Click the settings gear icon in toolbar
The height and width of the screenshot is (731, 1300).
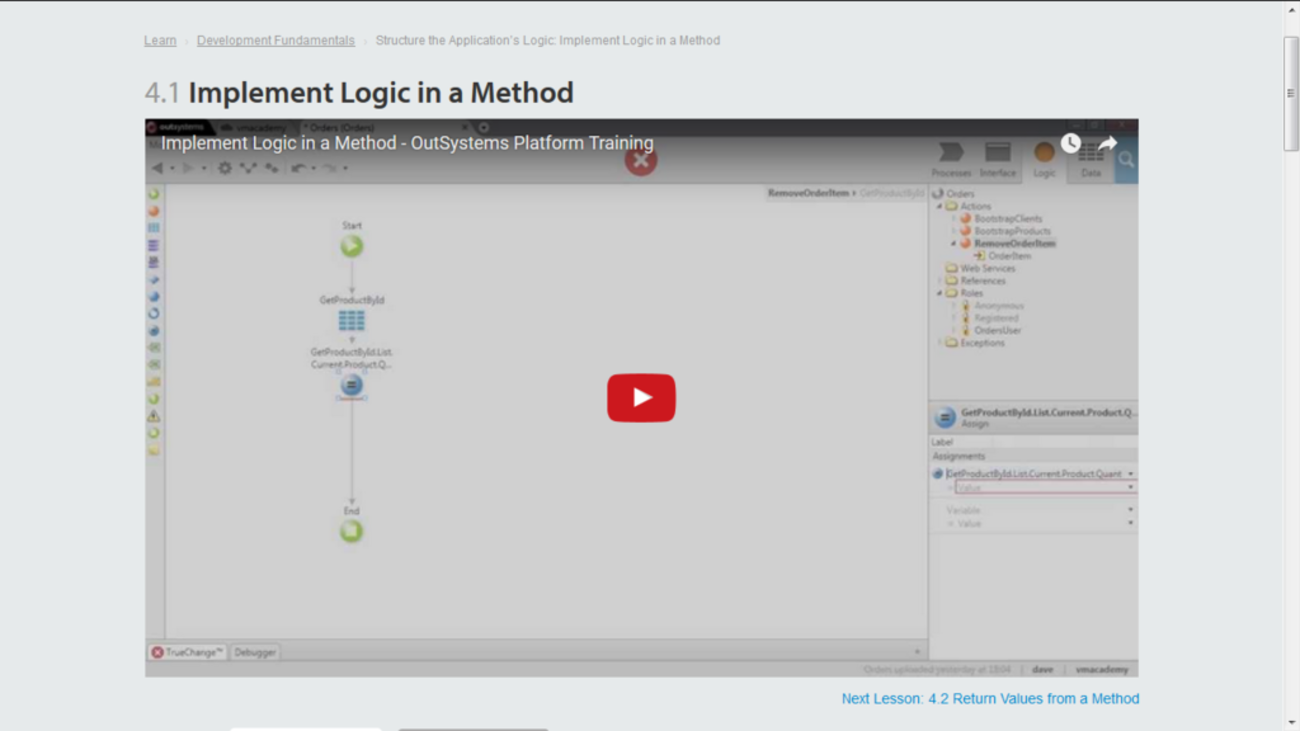click(225, 168)
